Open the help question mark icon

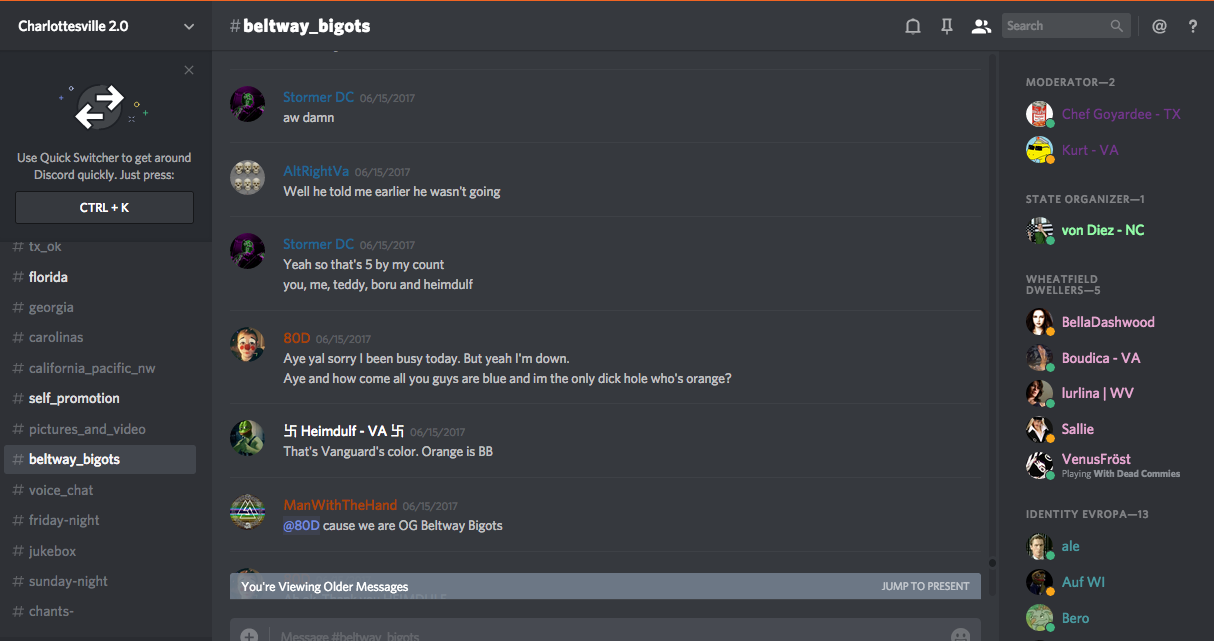click(1193, 27)
